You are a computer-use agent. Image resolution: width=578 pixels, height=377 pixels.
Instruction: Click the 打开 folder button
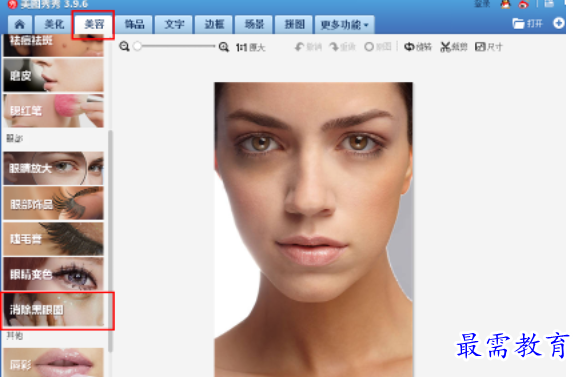click(527, 24)
